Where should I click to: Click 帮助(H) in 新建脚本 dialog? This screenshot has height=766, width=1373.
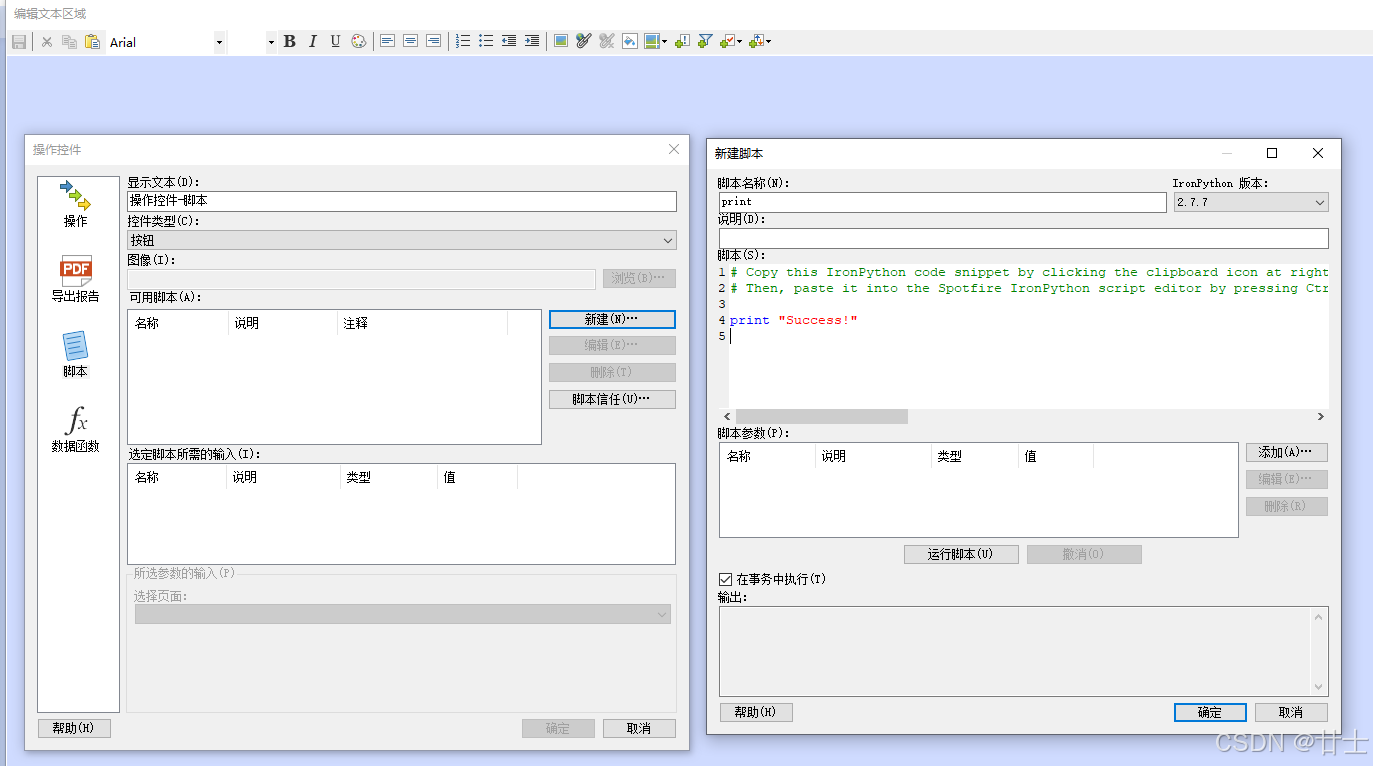(756, 712)
